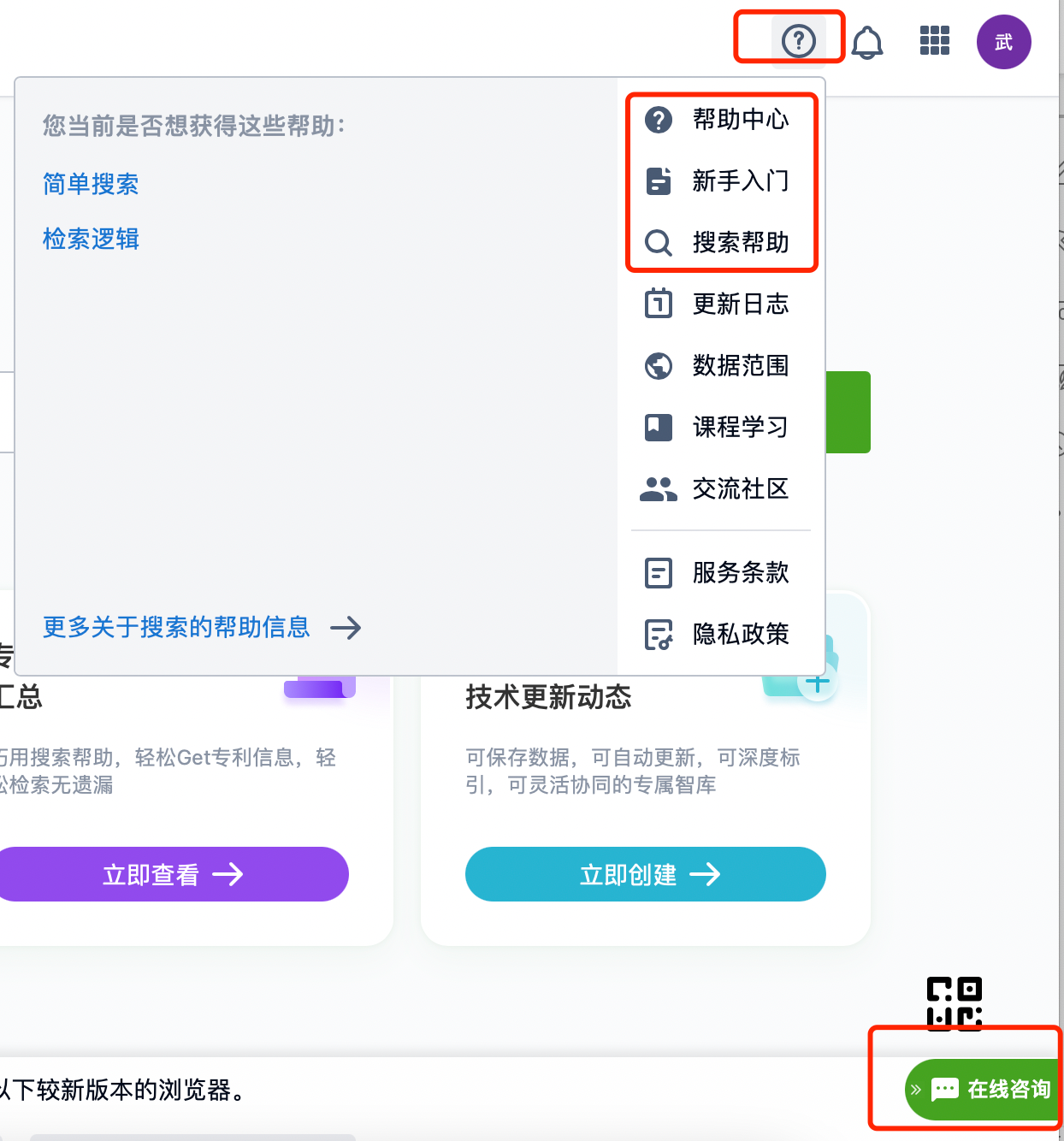Image resolution: width=1064 pixels, height=1141 pixels.
Task: Go to 交流社区 menu item
Action: [740, 488]
